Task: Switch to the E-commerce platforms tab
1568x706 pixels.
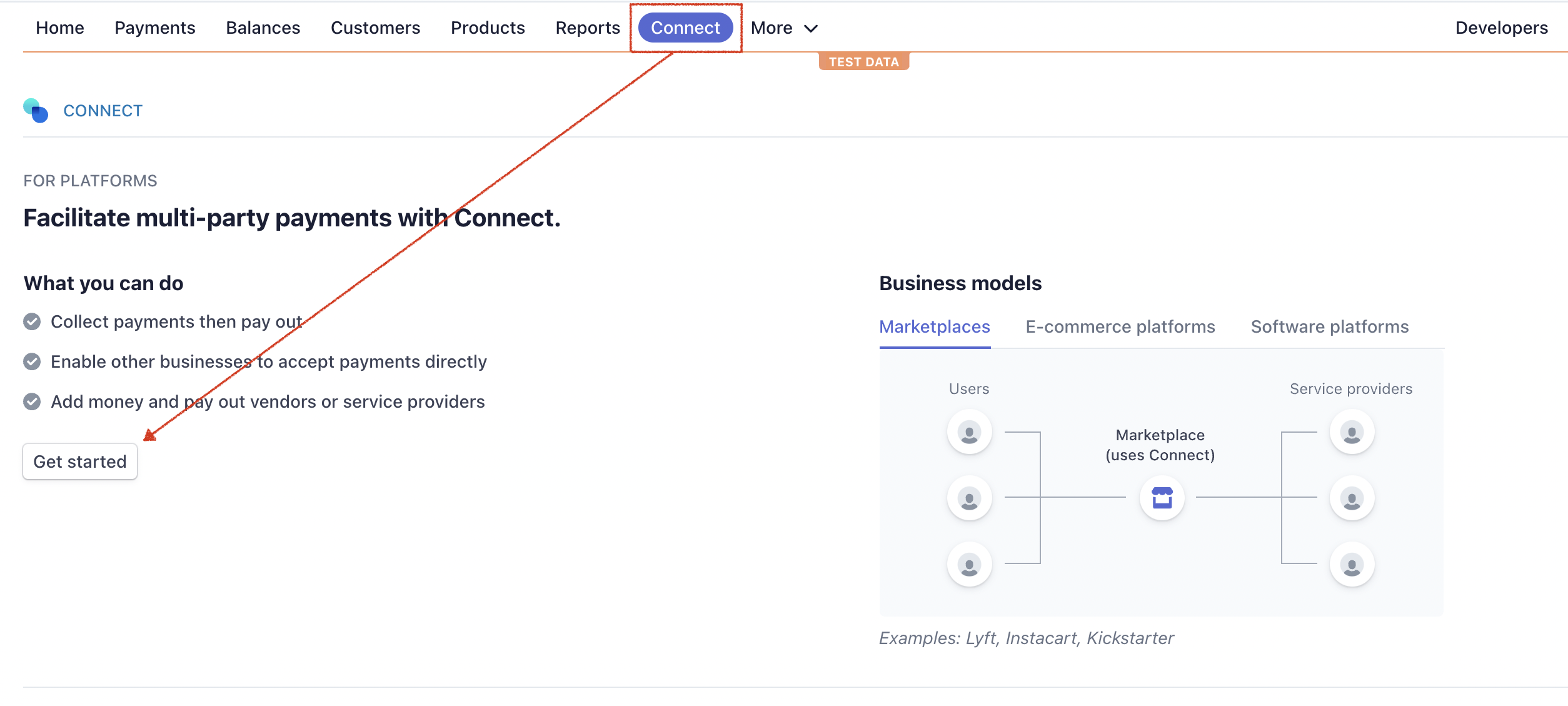Action: [x=1120, y=326]
